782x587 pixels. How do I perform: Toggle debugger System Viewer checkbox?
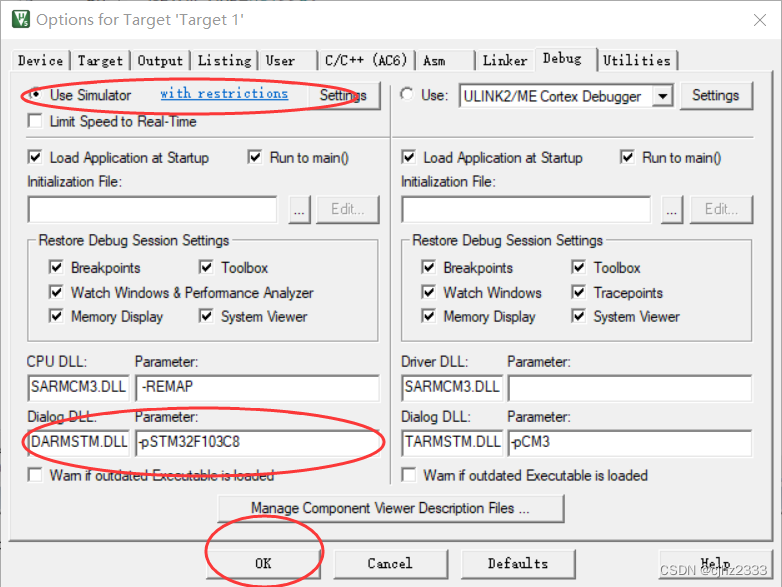pyautogui.click(x=579, y=316)
